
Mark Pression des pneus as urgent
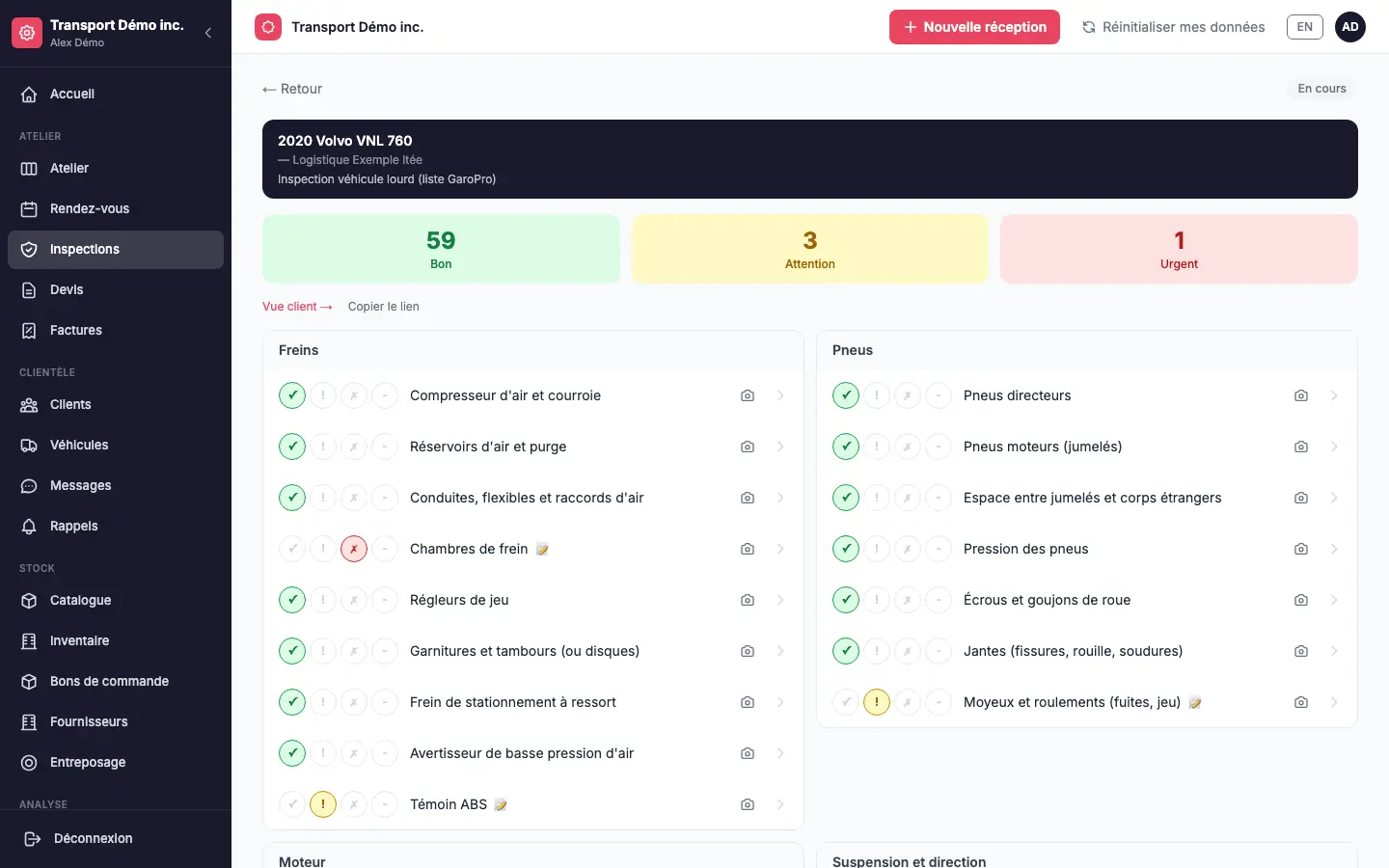pyautogui.click(x=908, y=549)
